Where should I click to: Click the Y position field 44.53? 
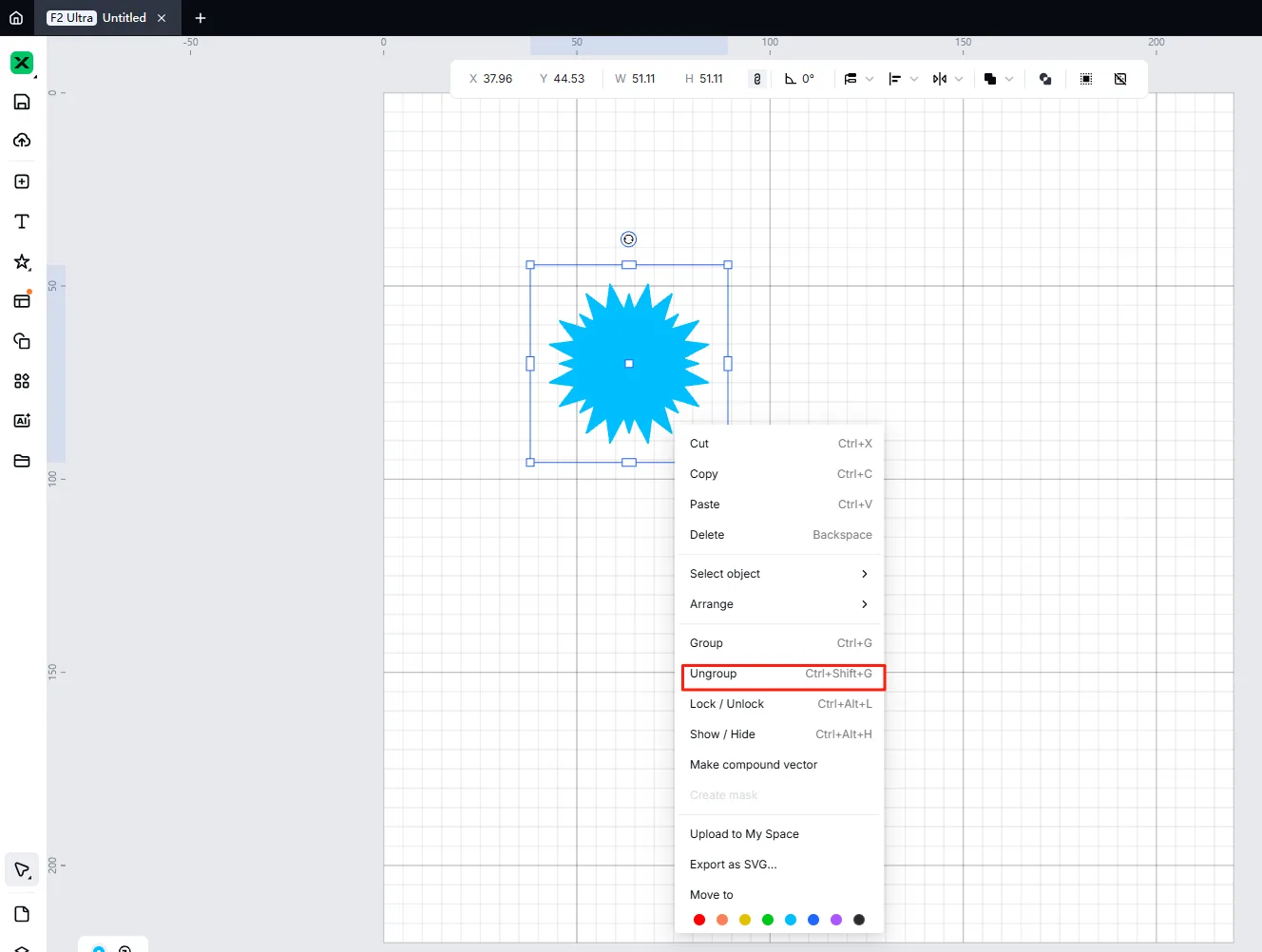click(x=567, y=79)
